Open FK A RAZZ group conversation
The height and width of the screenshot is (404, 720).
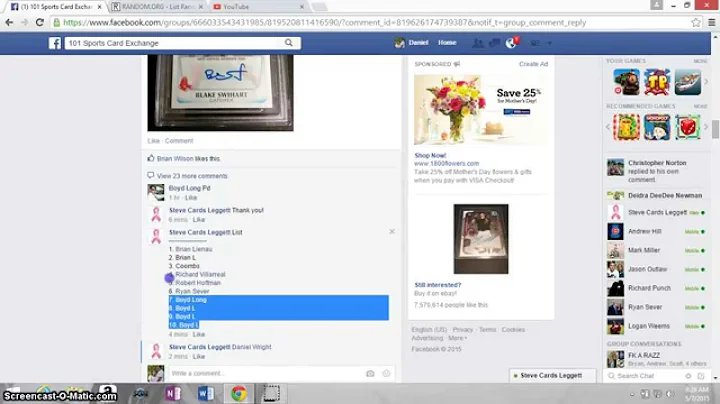pyautogui.click(x=657, y=359)
